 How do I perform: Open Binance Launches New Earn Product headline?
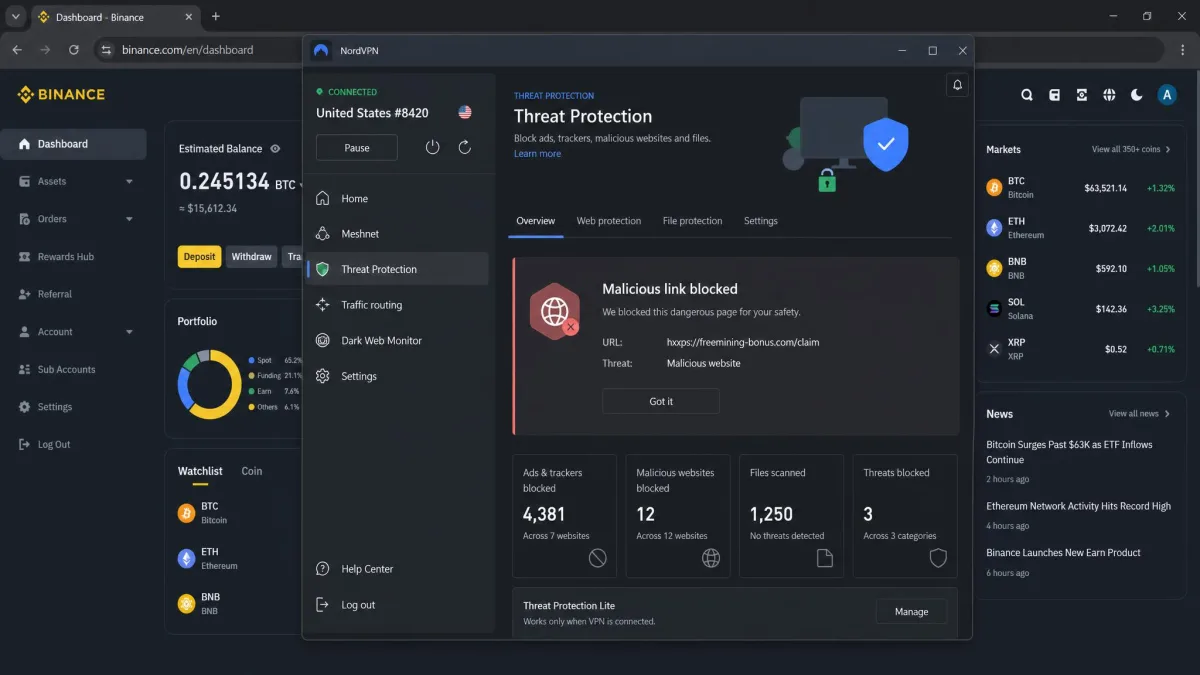[1063, 552]
